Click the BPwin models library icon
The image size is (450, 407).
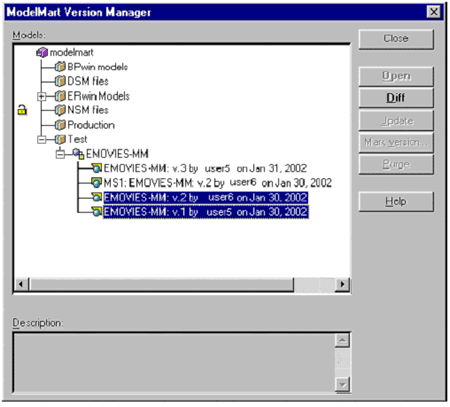pos(60,67)
